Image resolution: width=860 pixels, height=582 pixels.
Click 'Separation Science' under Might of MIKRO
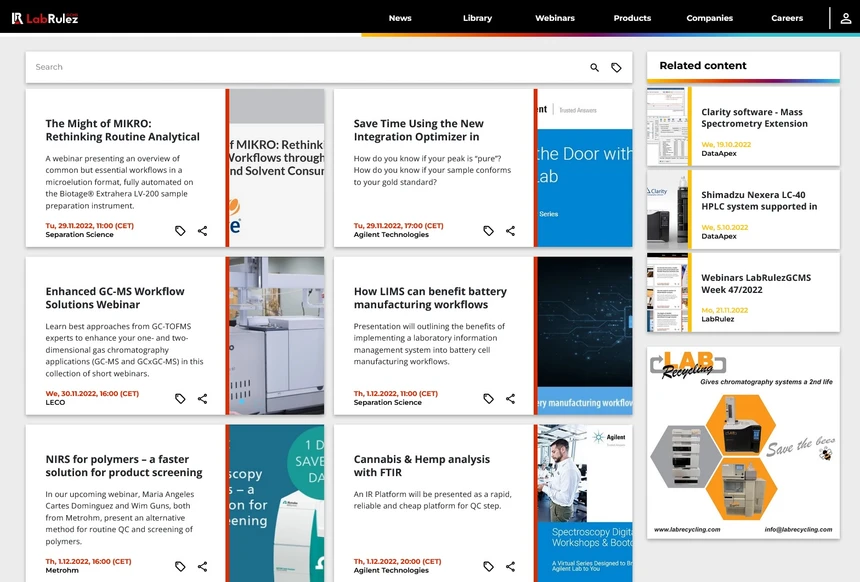(80, 235)
